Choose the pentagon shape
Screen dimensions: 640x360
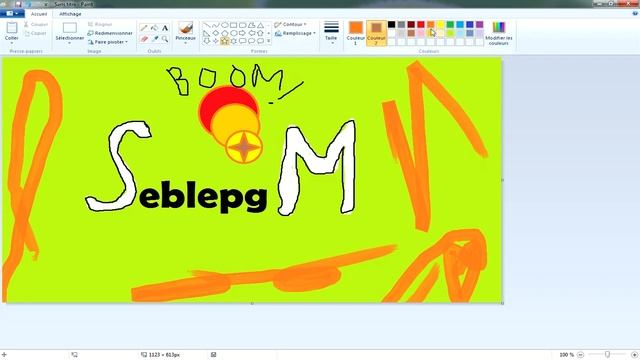coord(225,33)
